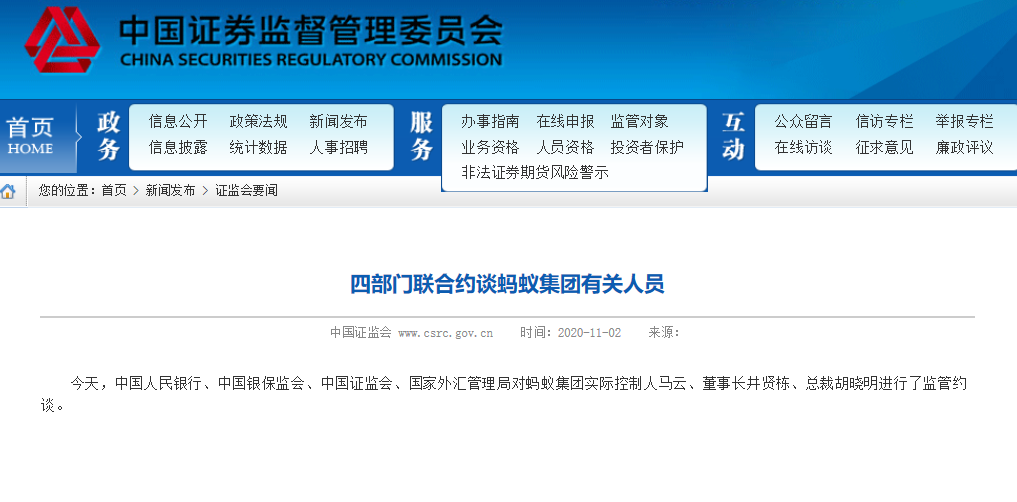Open 举报专栏 menu item

pos(964,121)
